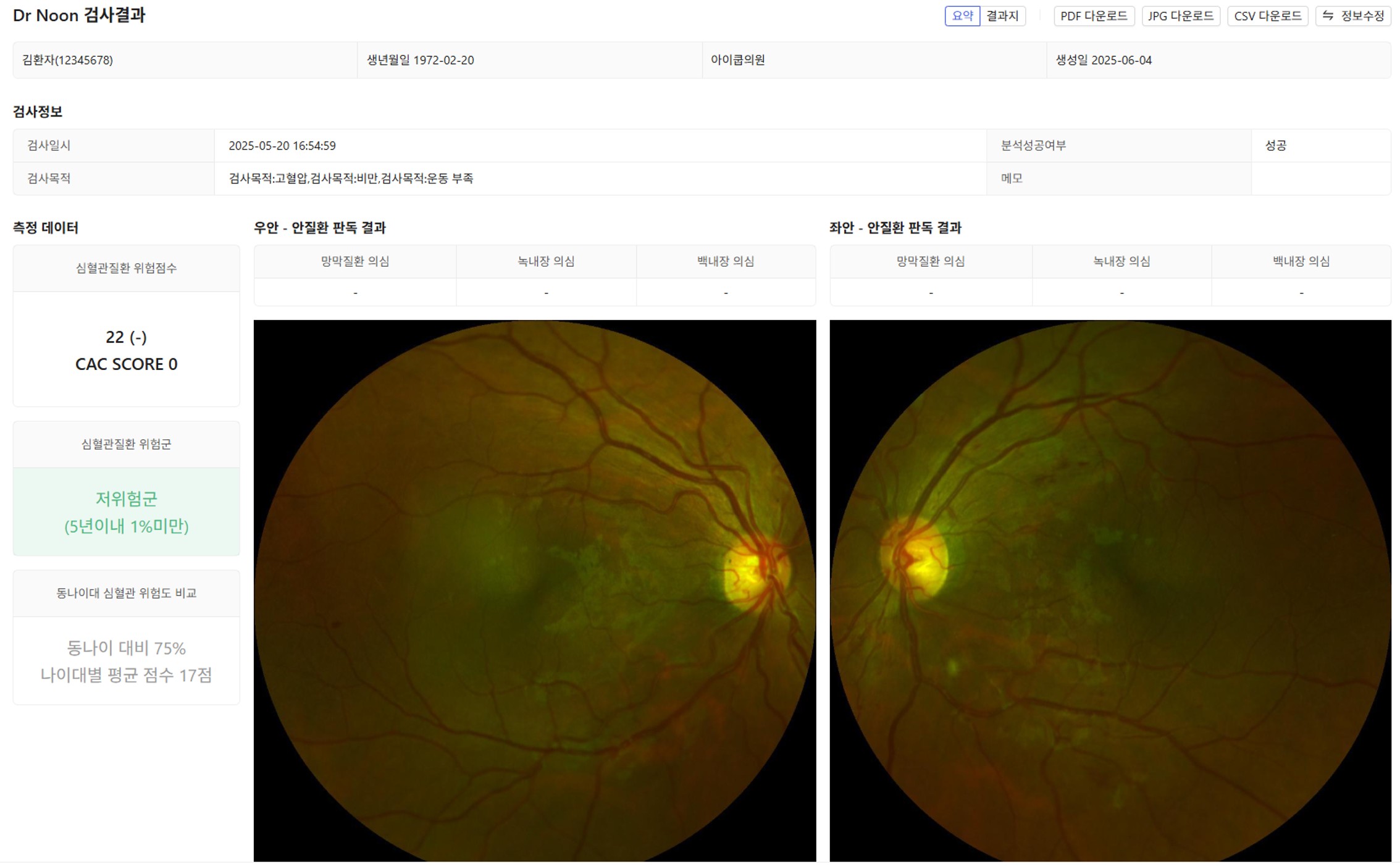This screenshot has width=1400, height=866.
Task: Open the left eye fundus image
Action: [1110, 590]
